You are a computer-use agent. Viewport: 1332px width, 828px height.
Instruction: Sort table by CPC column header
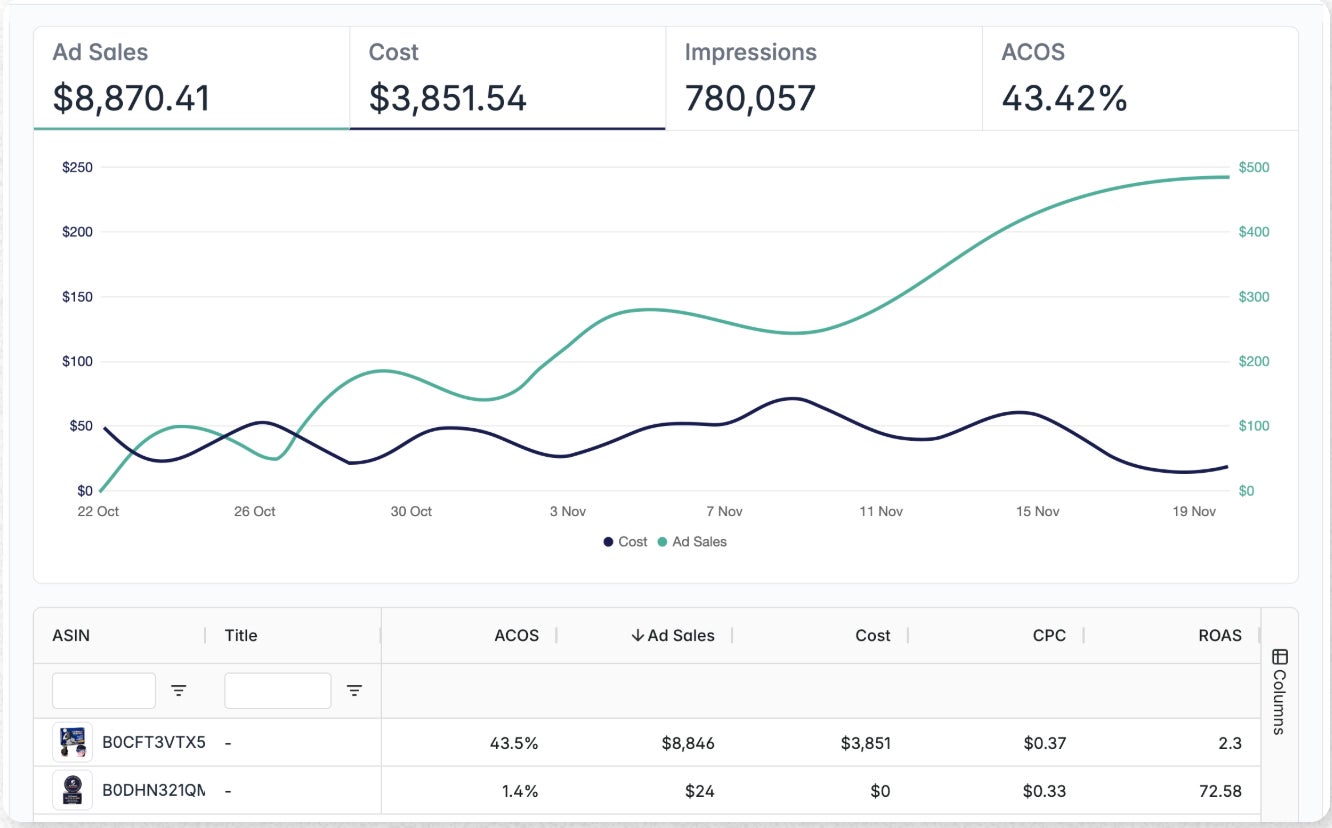(x=1049, y=635)
